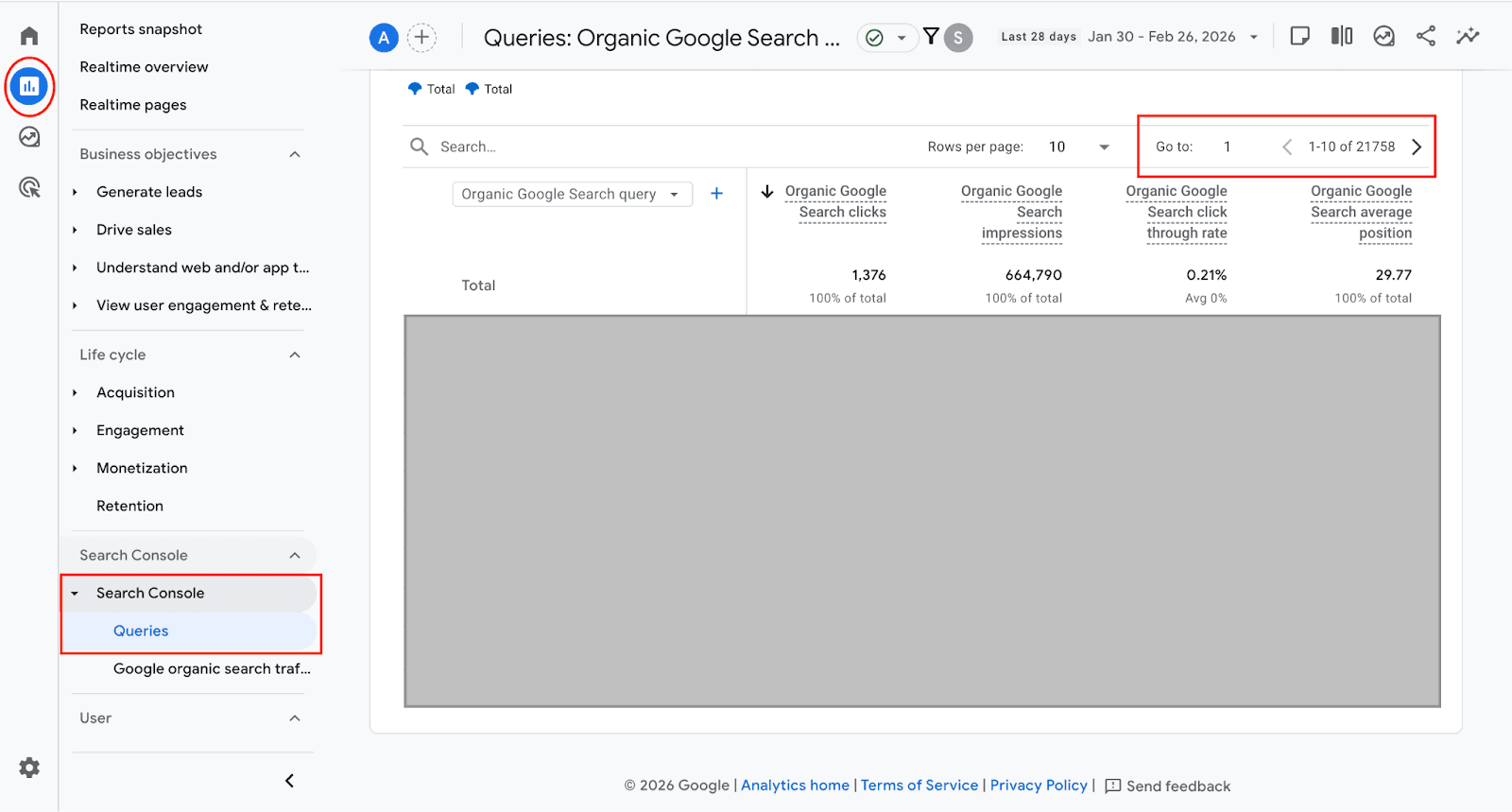Open Organic Google Search query dimension dropdown

[572, 194]
